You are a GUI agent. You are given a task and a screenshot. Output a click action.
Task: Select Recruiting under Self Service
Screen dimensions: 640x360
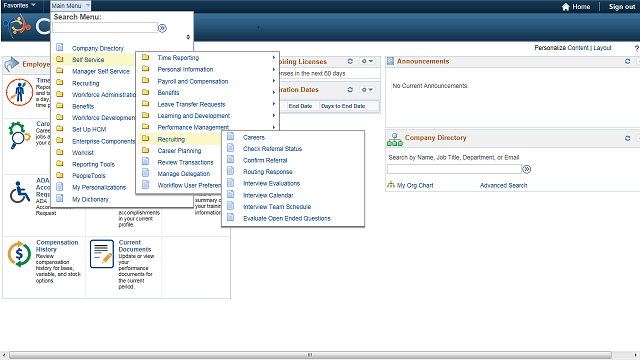coord(171,139)
